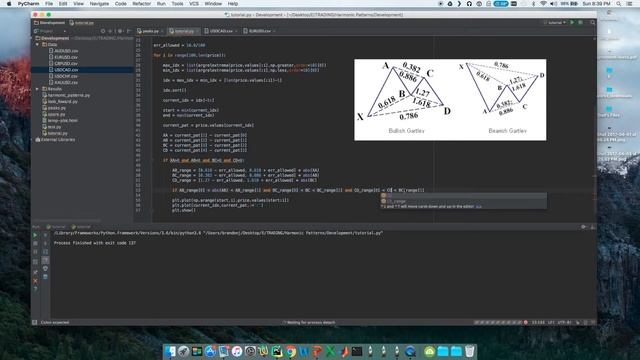Rerun program with green play icon in Run panel
The width and height of the screenshot is (640, 360).
point(35,235)
